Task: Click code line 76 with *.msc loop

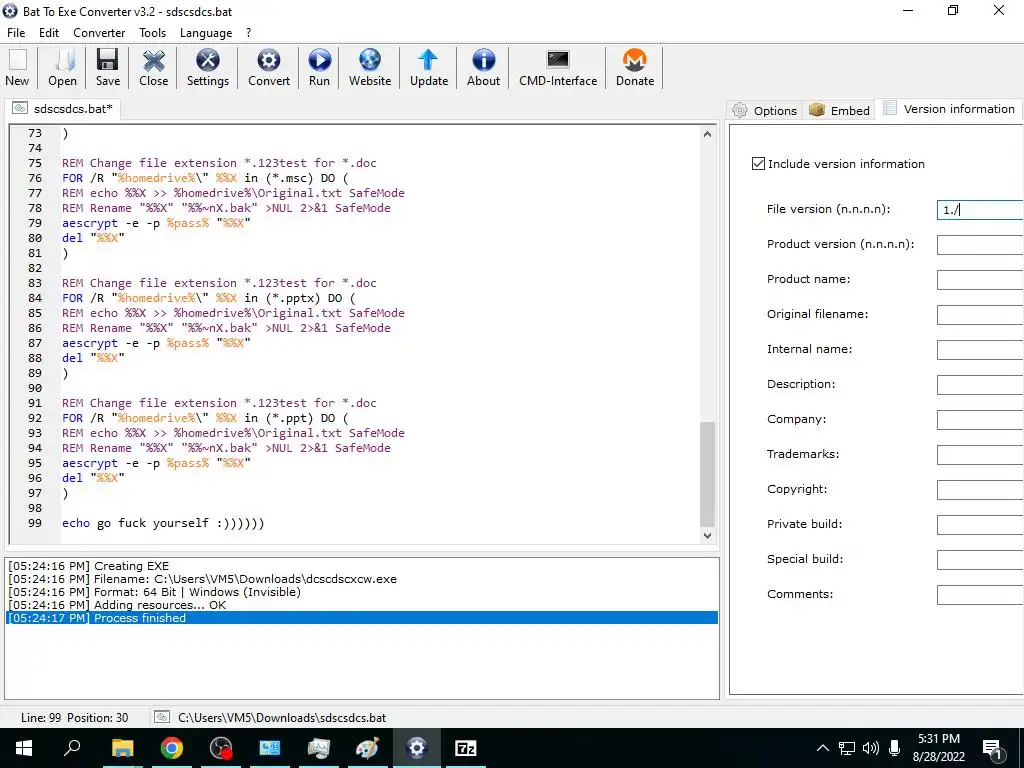Action: [205, 178]
